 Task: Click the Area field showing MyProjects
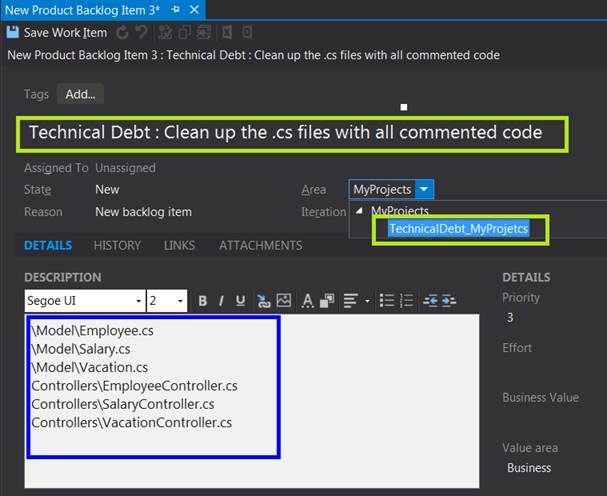(x=382, y=189)
